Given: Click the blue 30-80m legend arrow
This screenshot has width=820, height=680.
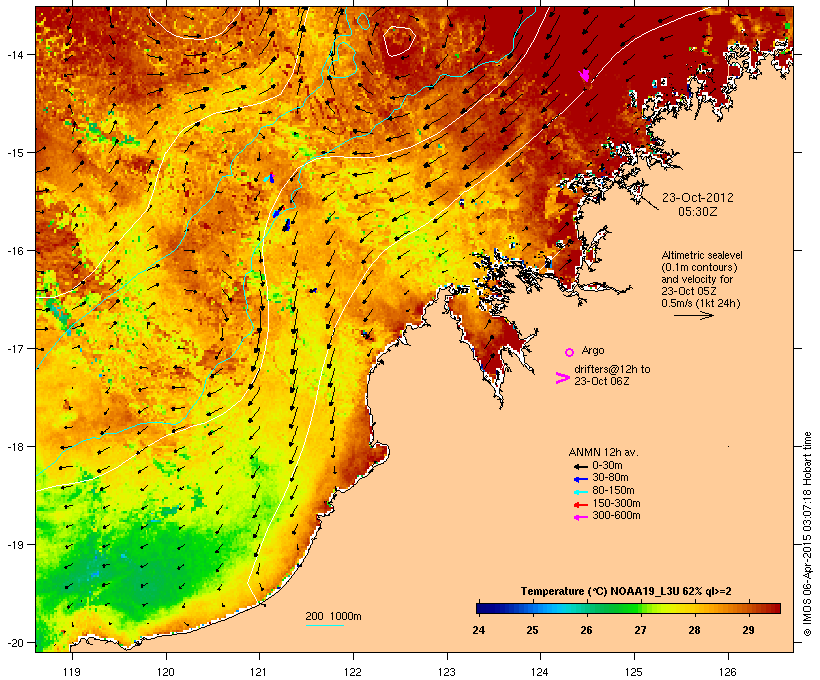Looking at the screenshot, I should tap(580, 479).
